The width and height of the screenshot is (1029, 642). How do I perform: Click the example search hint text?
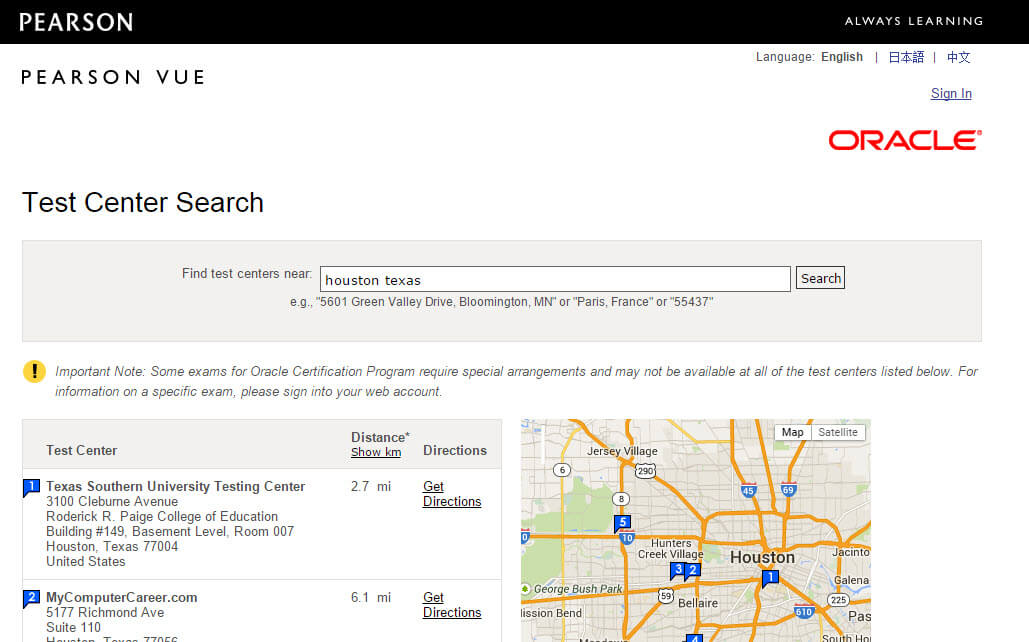coord(501,302)
